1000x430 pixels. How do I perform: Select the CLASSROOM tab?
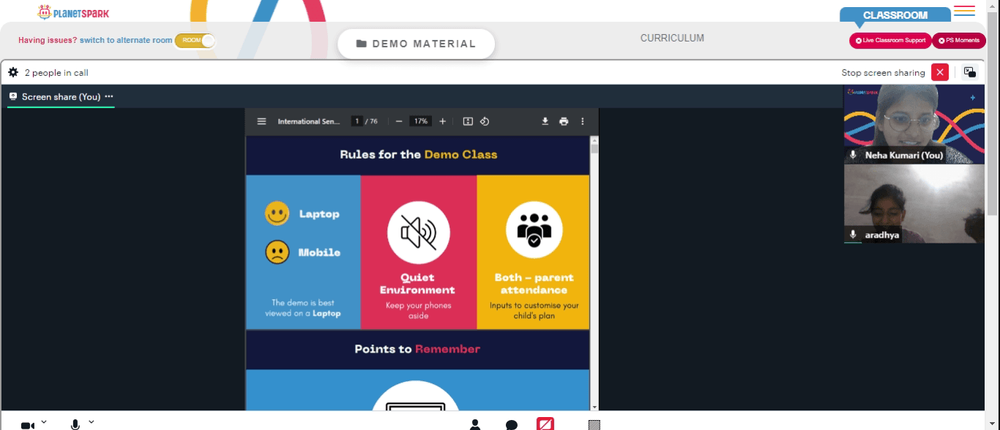895,15
